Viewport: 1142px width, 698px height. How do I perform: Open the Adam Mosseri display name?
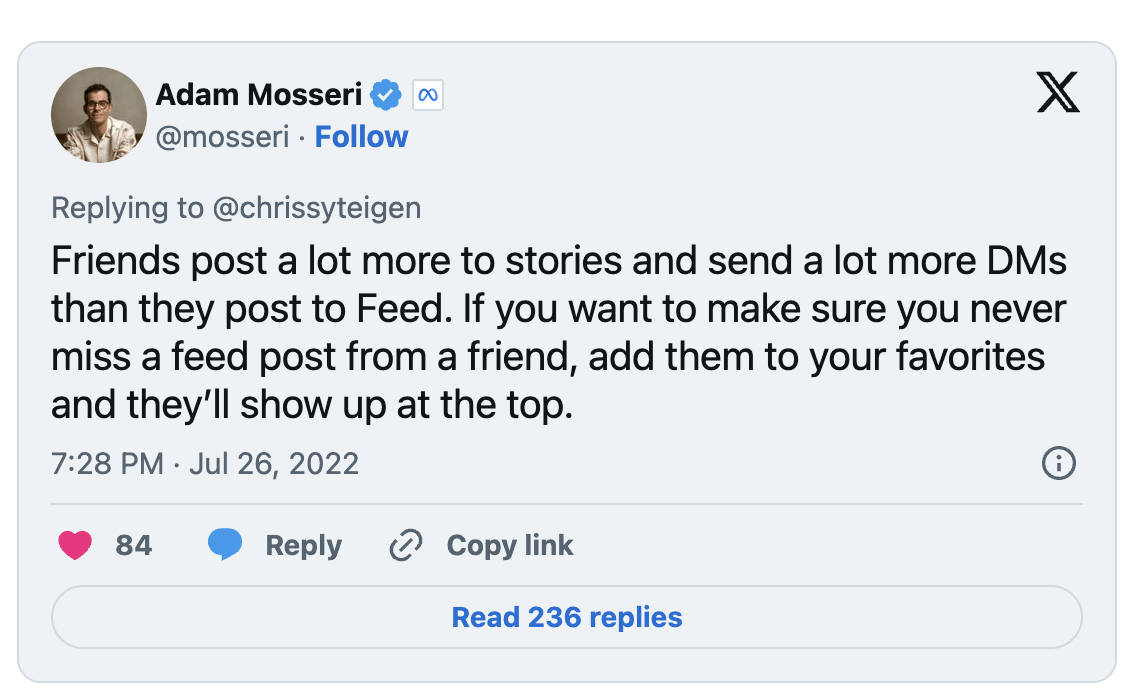(x=258, y=95)
